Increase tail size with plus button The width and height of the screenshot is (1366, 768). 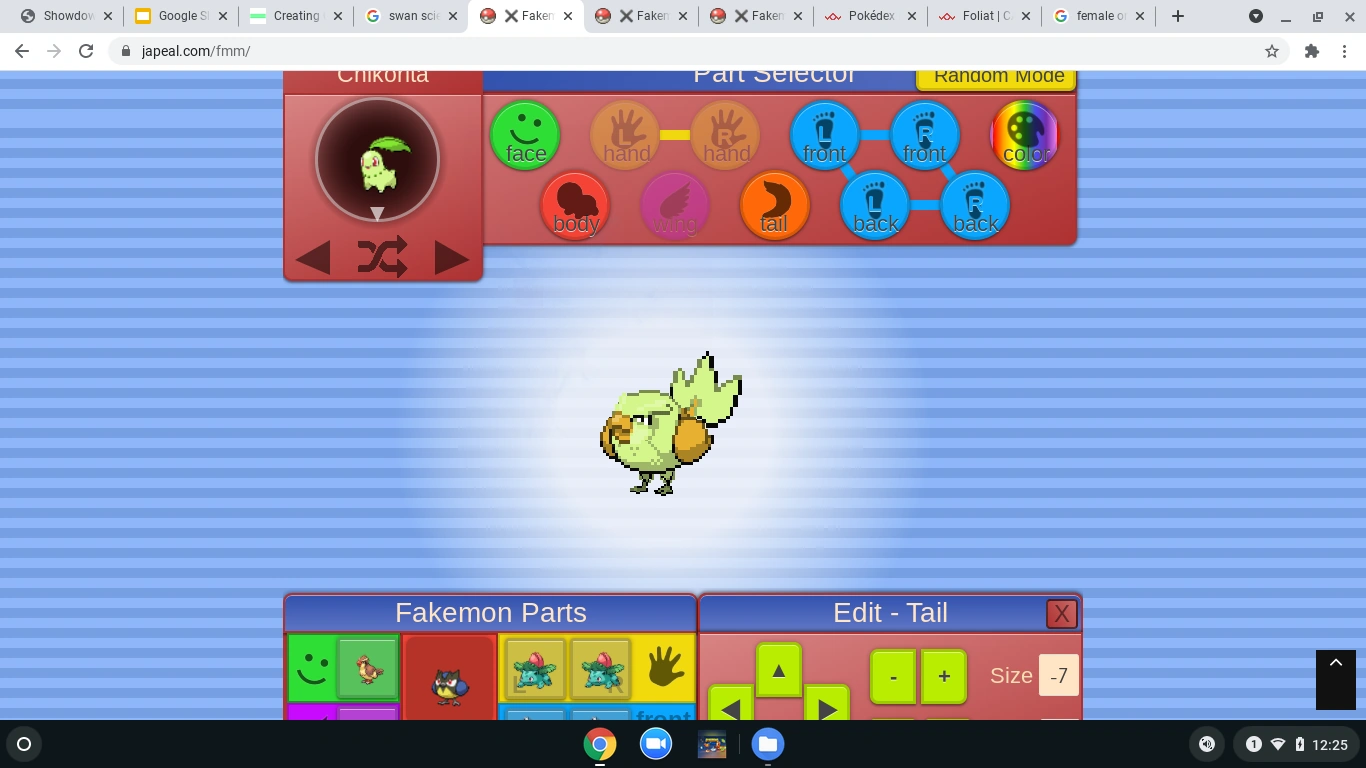coord(944,677)
